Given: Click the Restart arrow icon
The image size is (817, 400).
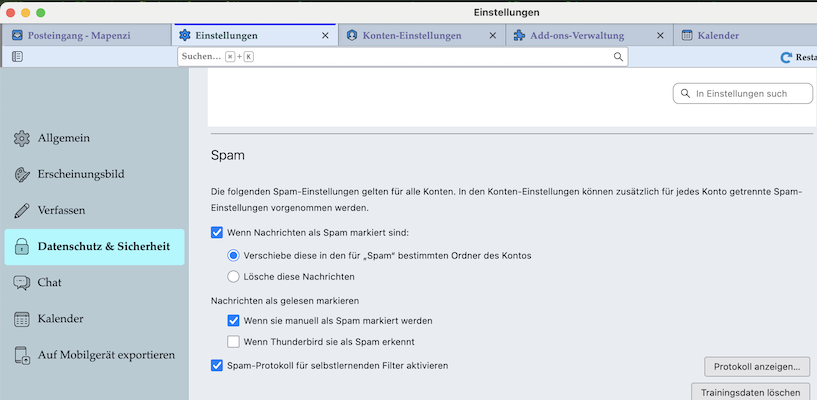Looking at the screenshot, I should [786, 57].
